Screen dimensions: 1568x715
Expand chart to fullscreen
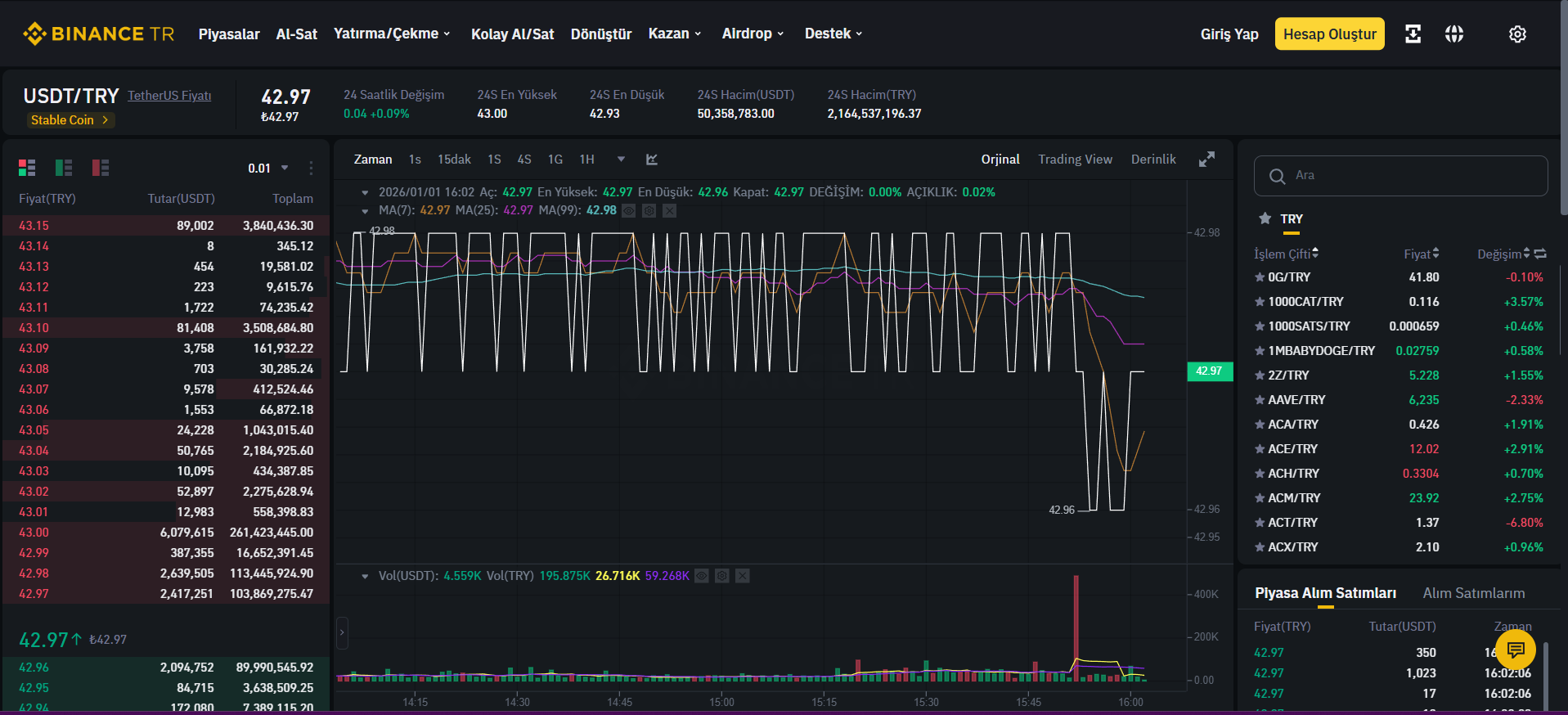1206,160
